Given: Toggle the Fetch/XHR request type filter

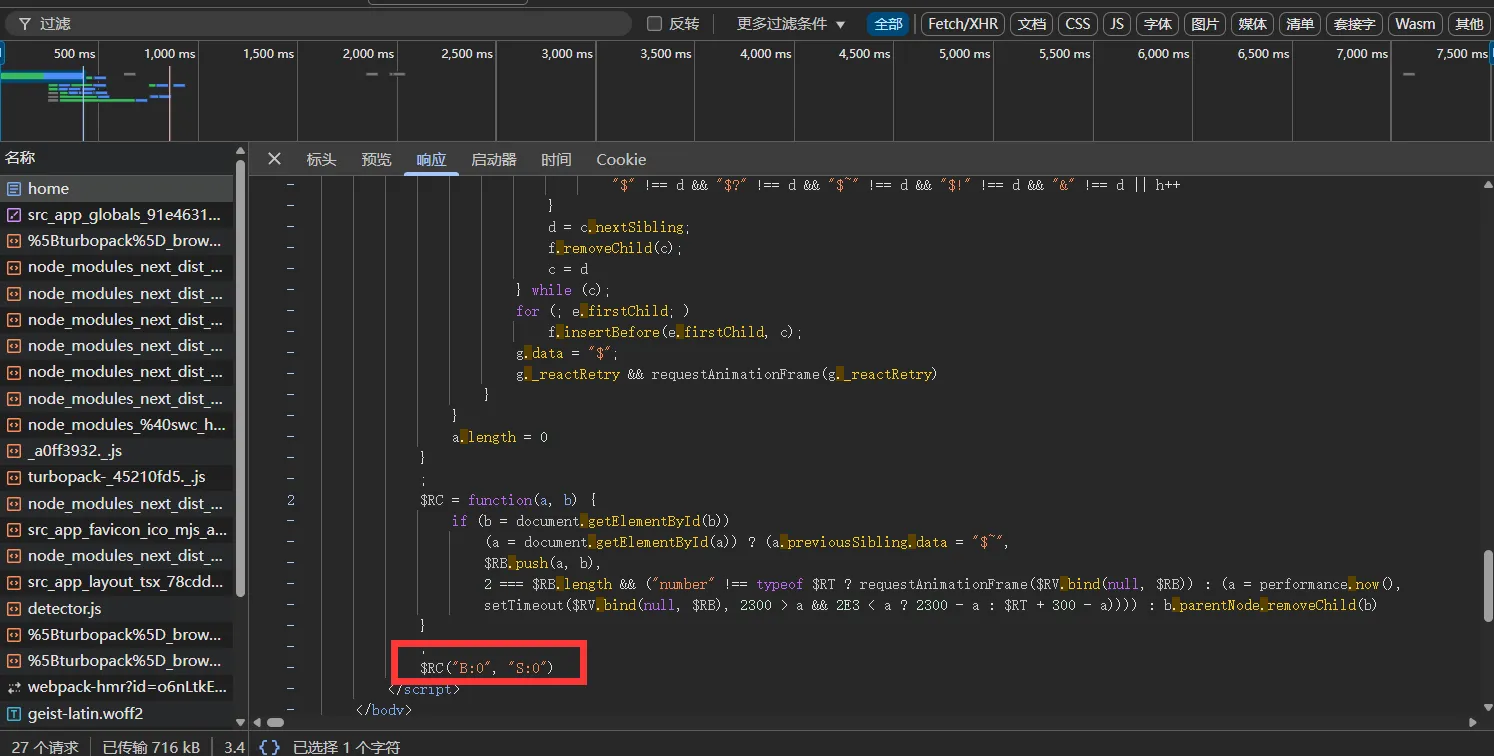Looking at the screenshot, I should 962,24.
